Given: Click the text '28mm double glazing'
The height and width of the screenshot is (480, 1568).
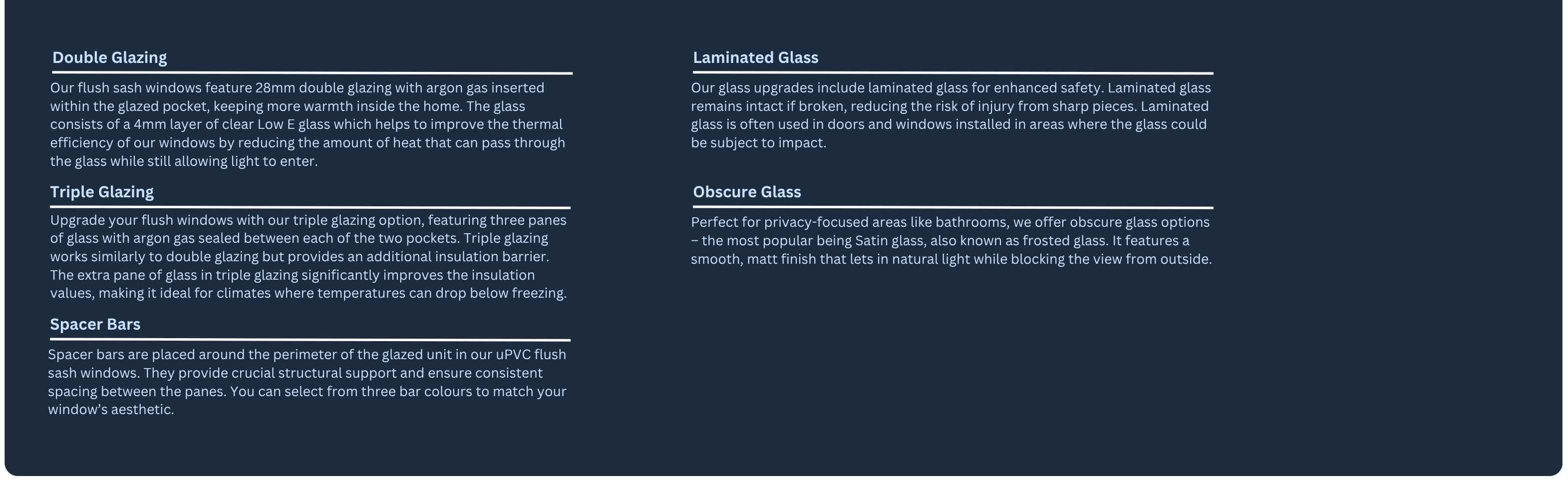Looking at the screenshot, I should click(x=323, y=88).
